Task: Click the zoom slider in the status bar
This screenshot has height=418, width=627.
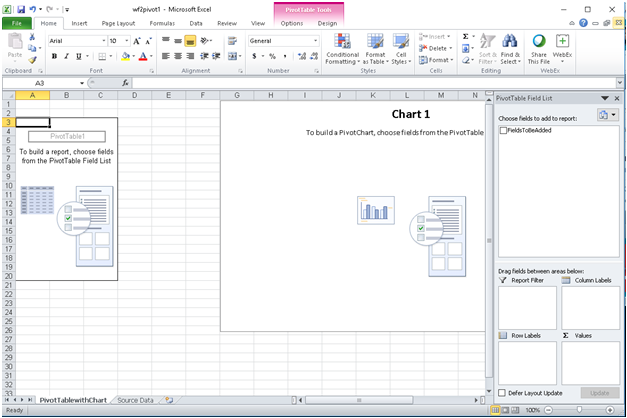Action: coord(579,410)
